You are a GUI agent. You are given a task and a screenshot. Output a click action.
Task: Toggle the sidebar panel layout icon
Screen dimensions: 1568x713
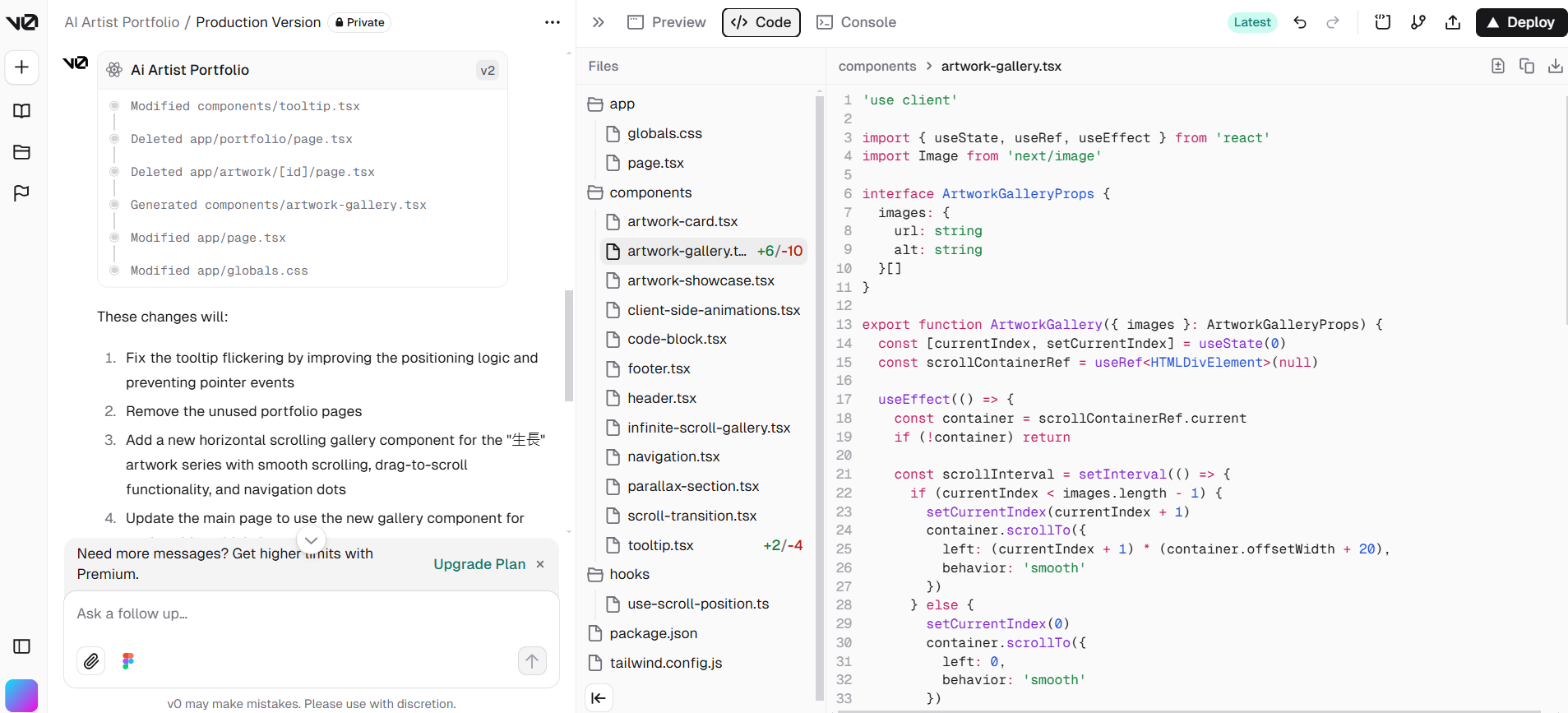coord(22,646)
